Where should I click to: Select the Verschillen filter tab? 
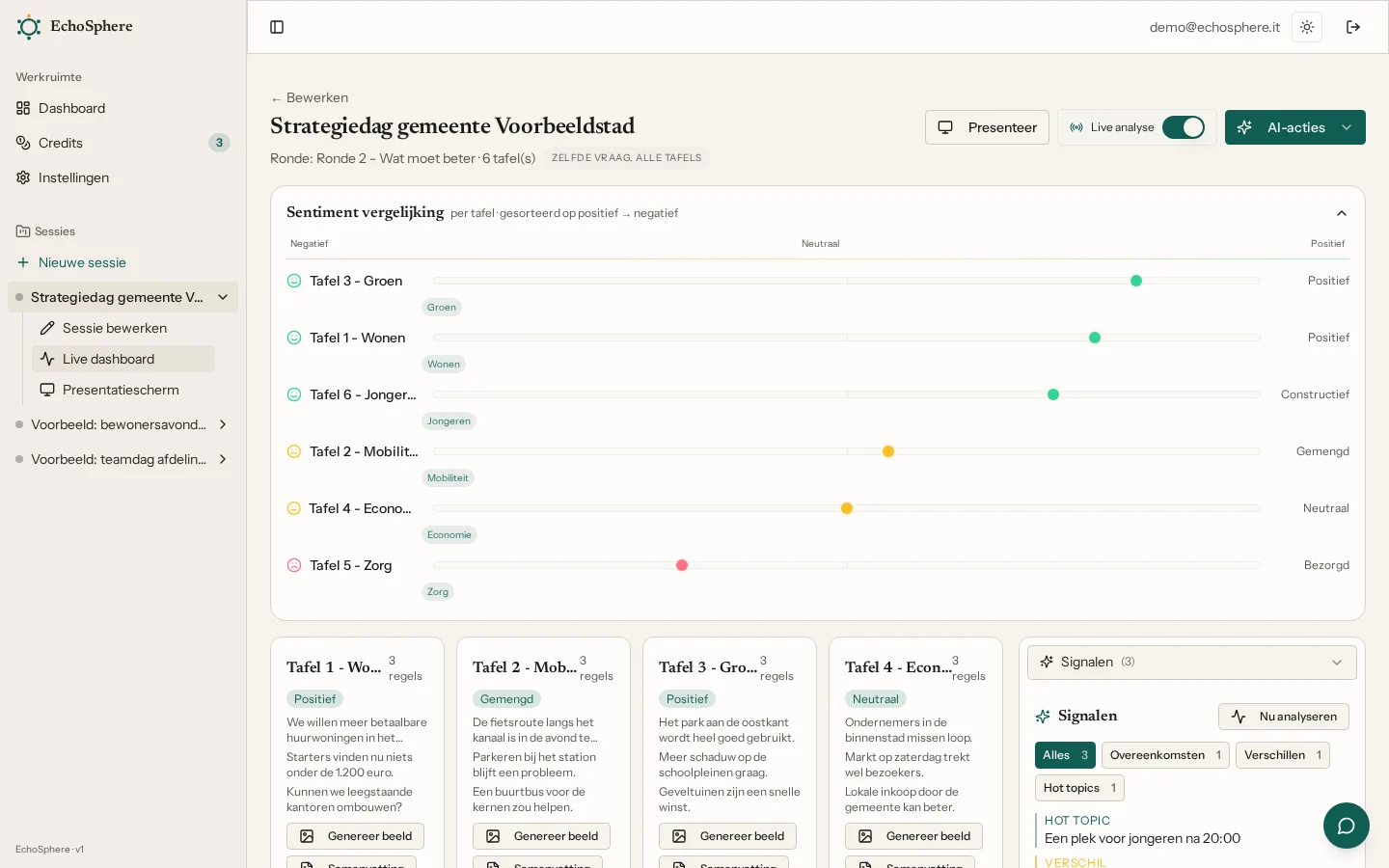coord(1283,755)
